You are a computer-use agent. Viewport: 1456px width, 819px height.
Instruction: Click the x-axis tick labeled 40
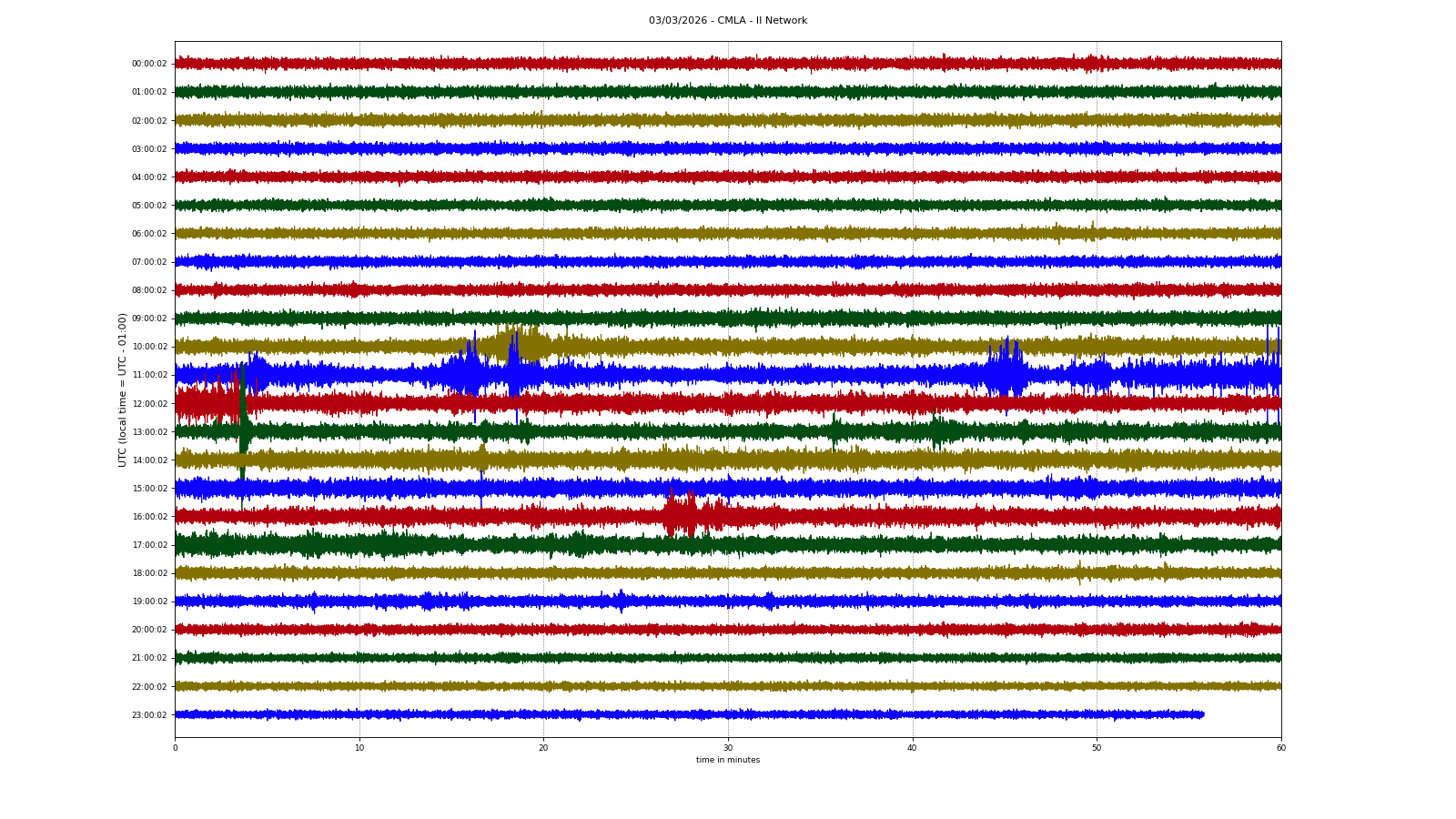coord(913,748)
